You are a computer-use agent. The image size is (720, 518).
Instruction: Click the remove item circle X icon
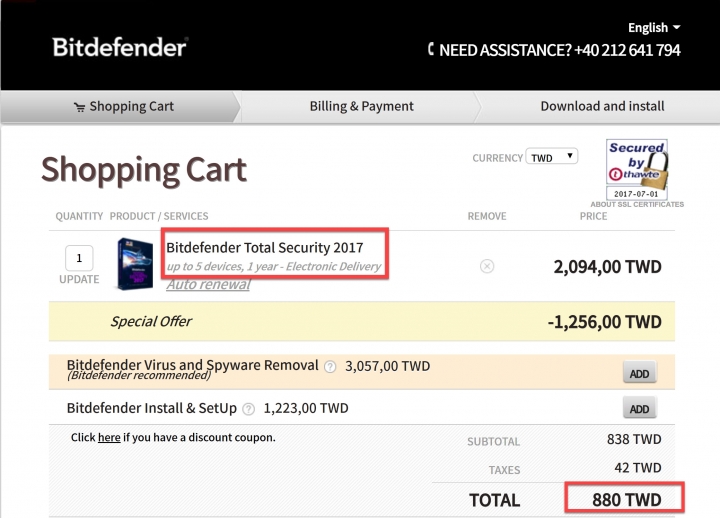pyautogui.click(x=487, y=266)
